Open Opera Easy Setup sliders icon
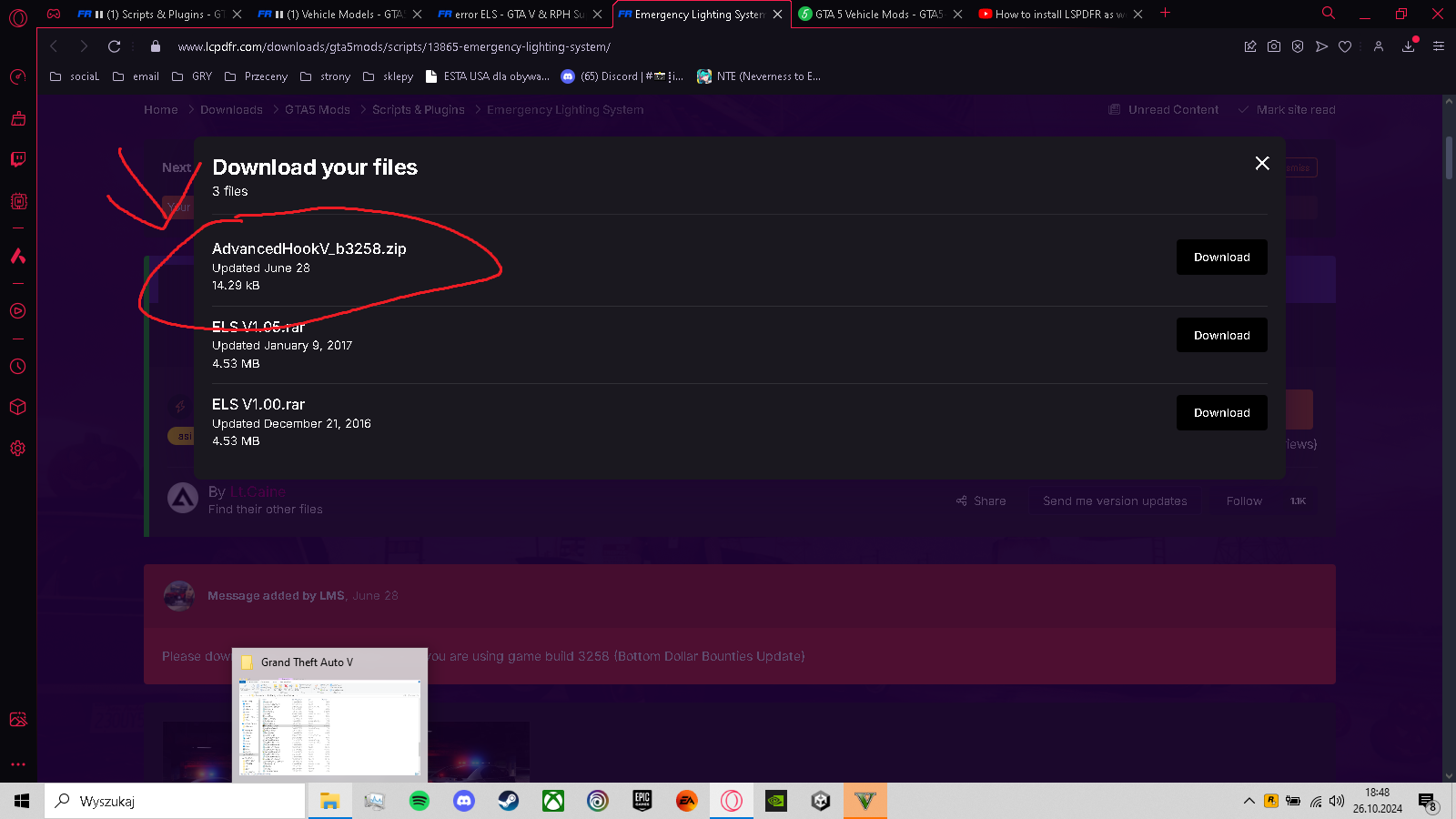 point(1439,46)
